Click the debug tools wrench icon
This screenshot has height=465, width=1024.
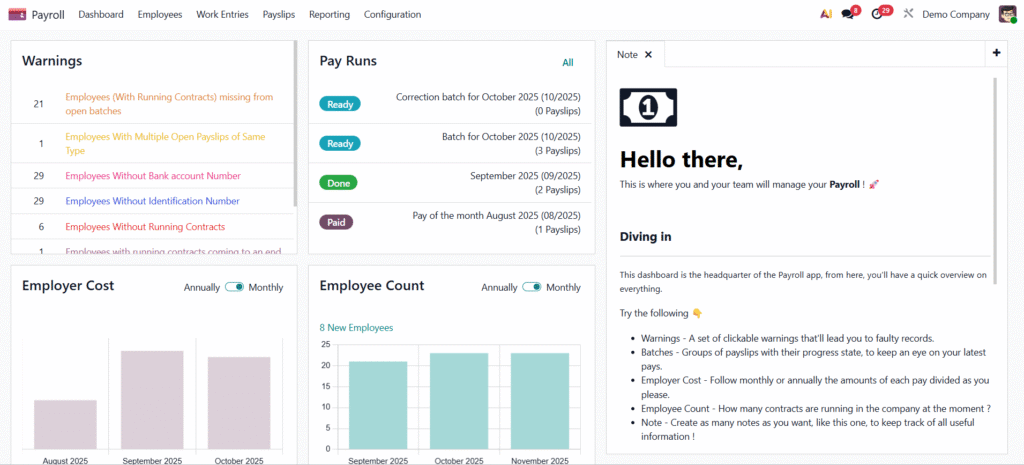908,14
